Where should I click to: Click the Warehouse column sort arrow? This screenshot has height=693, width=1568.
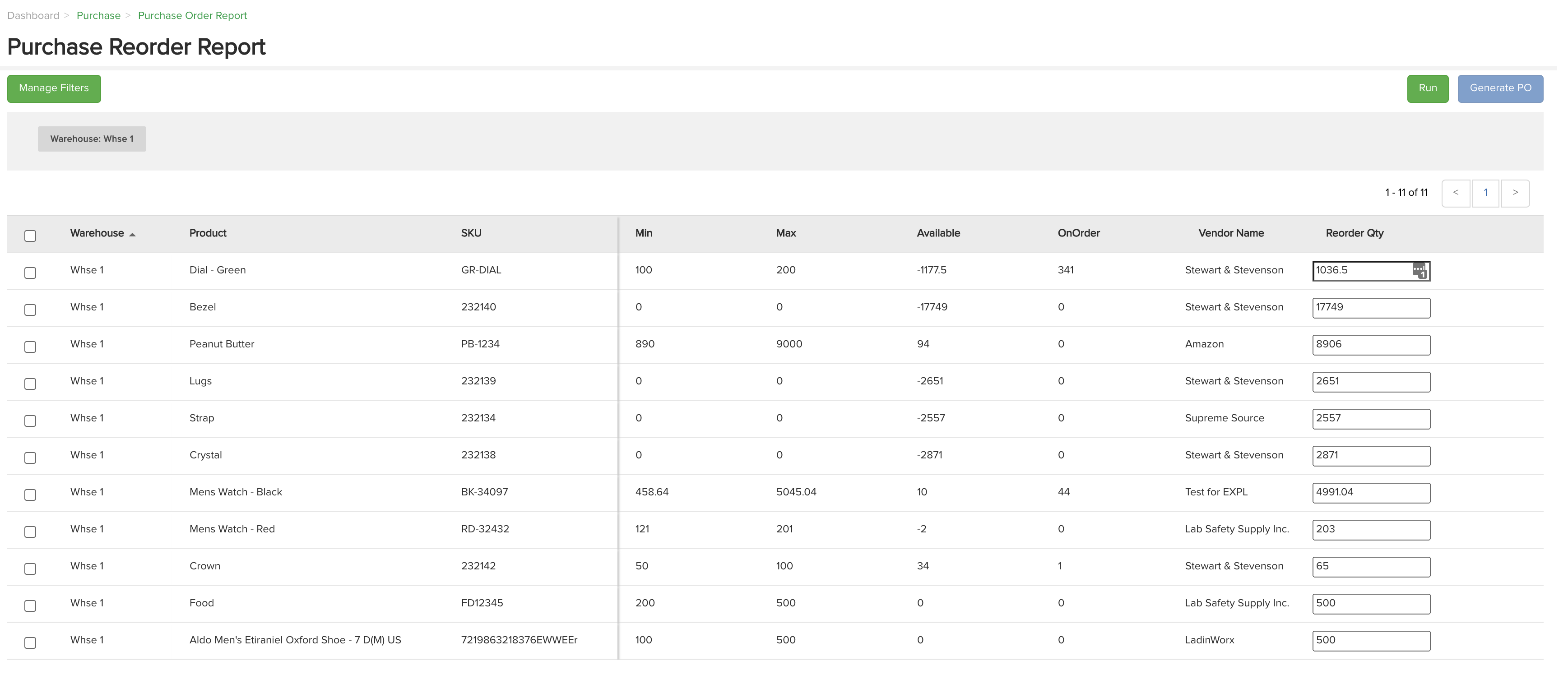[132, 234]
